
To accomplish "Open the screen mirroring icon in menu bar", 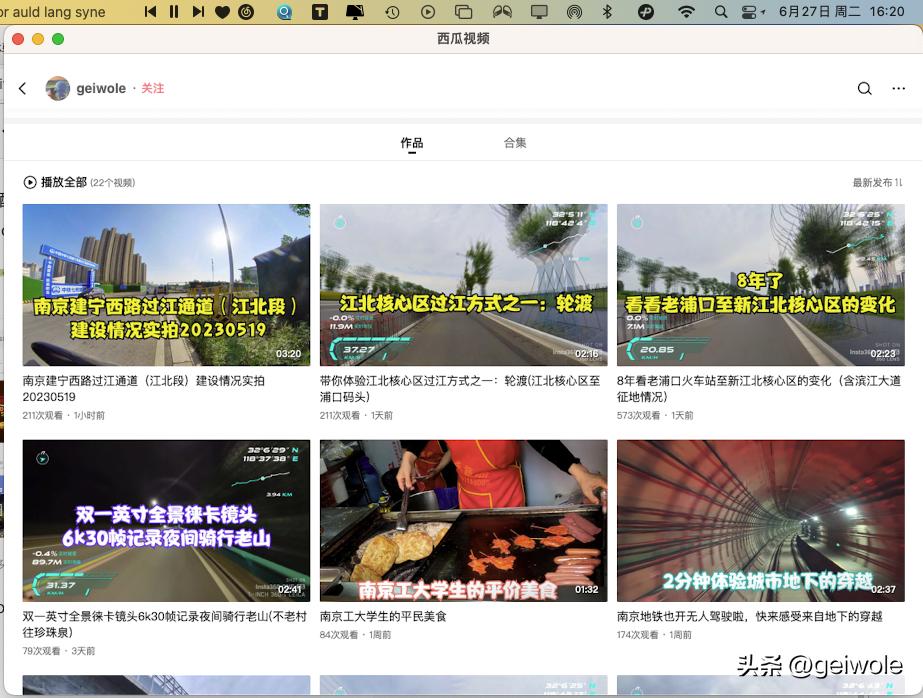I will coord(541,13).
